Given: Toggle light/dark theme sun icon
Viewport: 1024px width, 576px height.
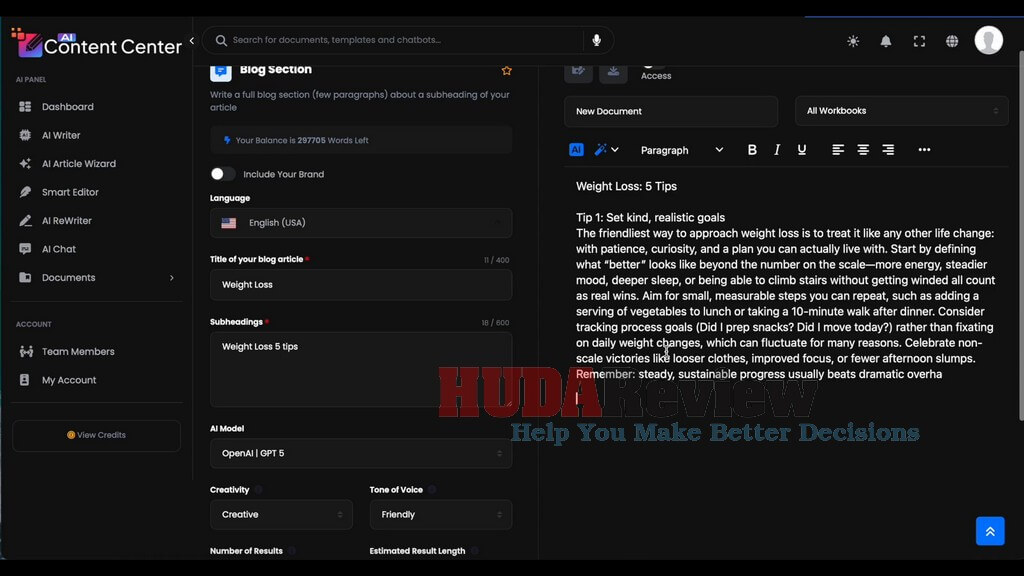Looking at the screenshot, I should [853, 41].
